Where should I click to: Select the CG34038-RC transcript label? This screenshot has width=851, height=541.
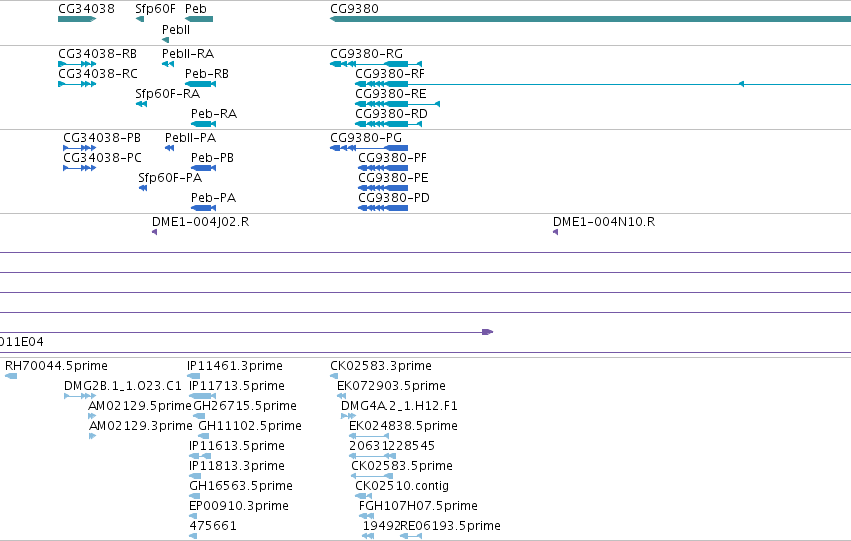[x=98, y=74]
